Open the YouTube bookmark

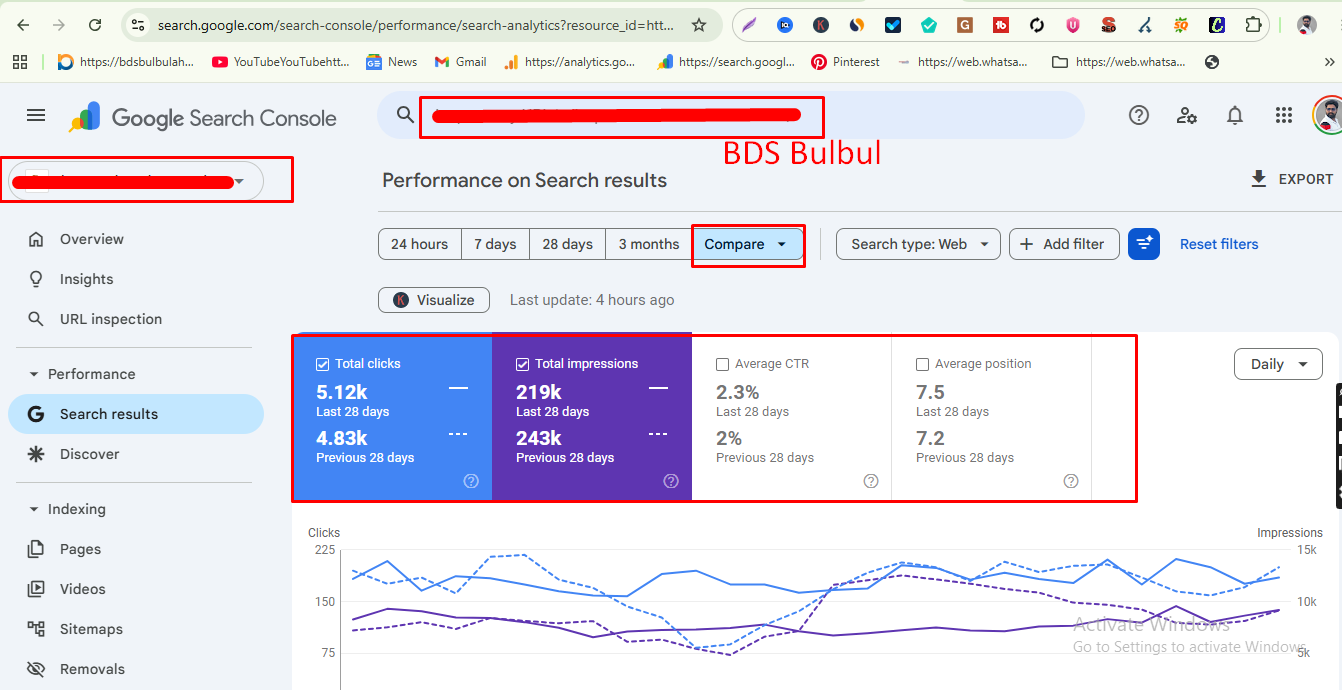281,62
